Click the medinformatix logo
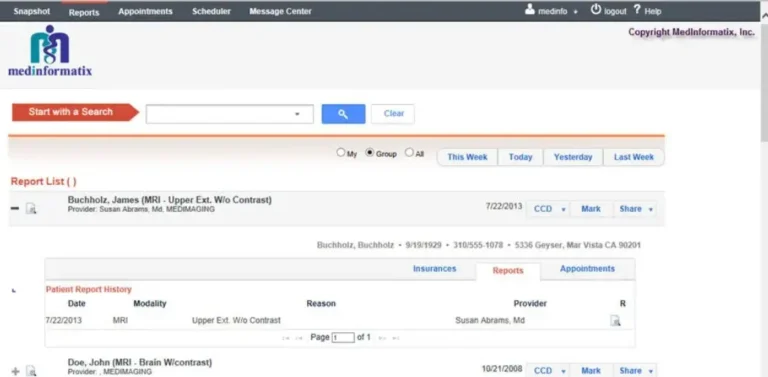Image resolution: width=768 pixels, height=377 pixels. click(x=50, y=51)
